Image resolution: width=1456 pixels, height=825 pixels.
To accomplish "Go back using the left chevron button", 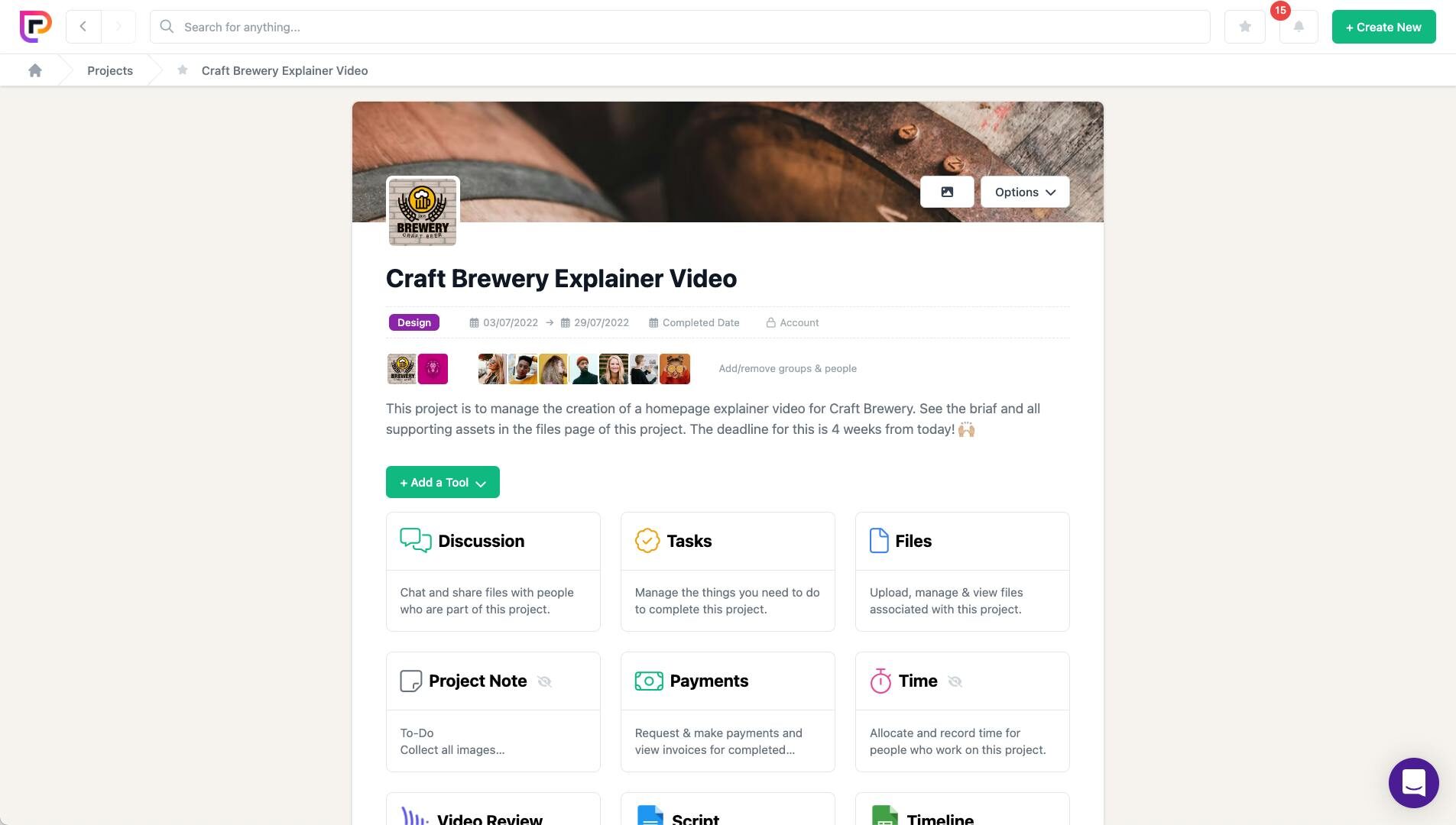I will click(83, 27).
